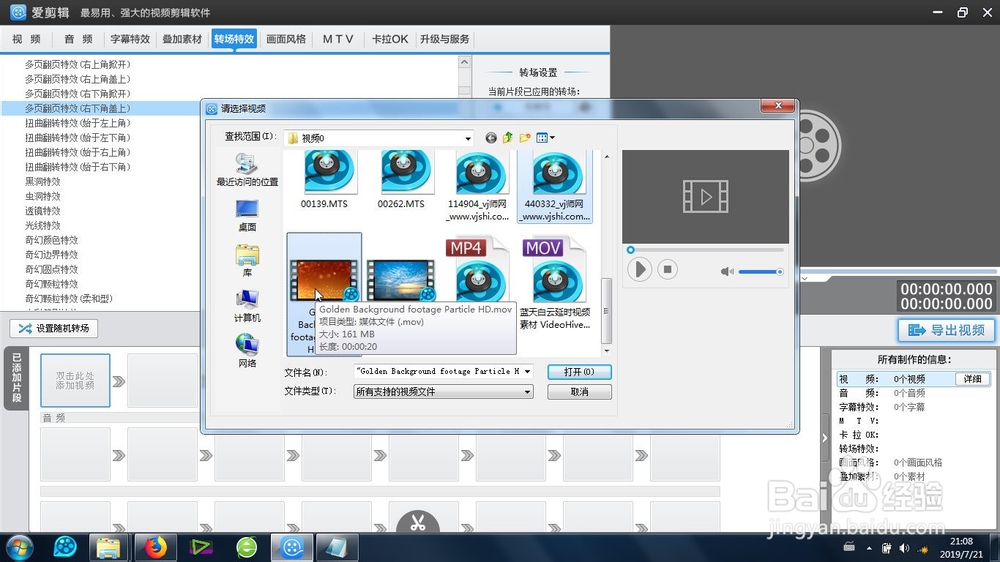Select the blue sky video thumbnail
Screen dimensions: 1000x562
point(401,279)
